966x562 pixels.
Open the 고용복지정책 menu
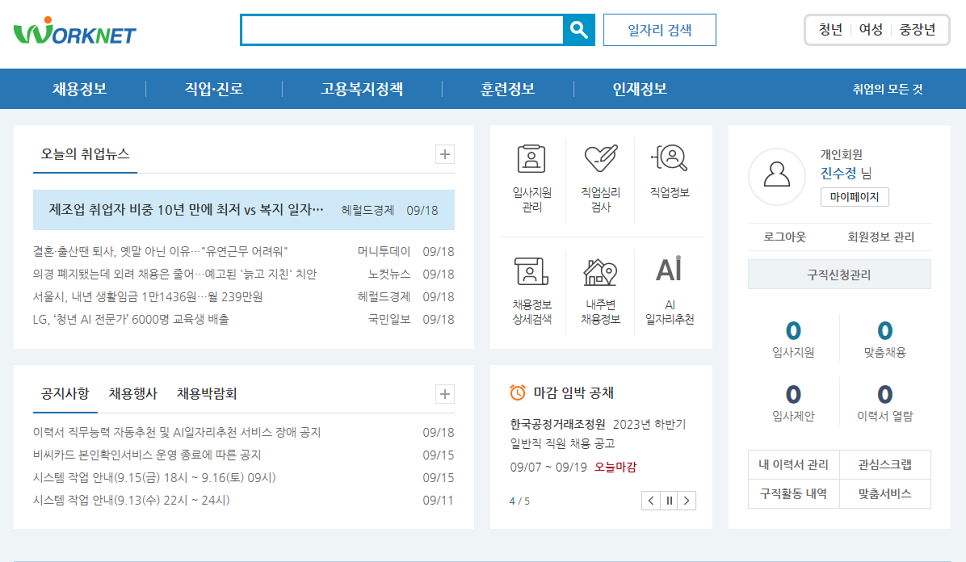(x=362, y=89)
